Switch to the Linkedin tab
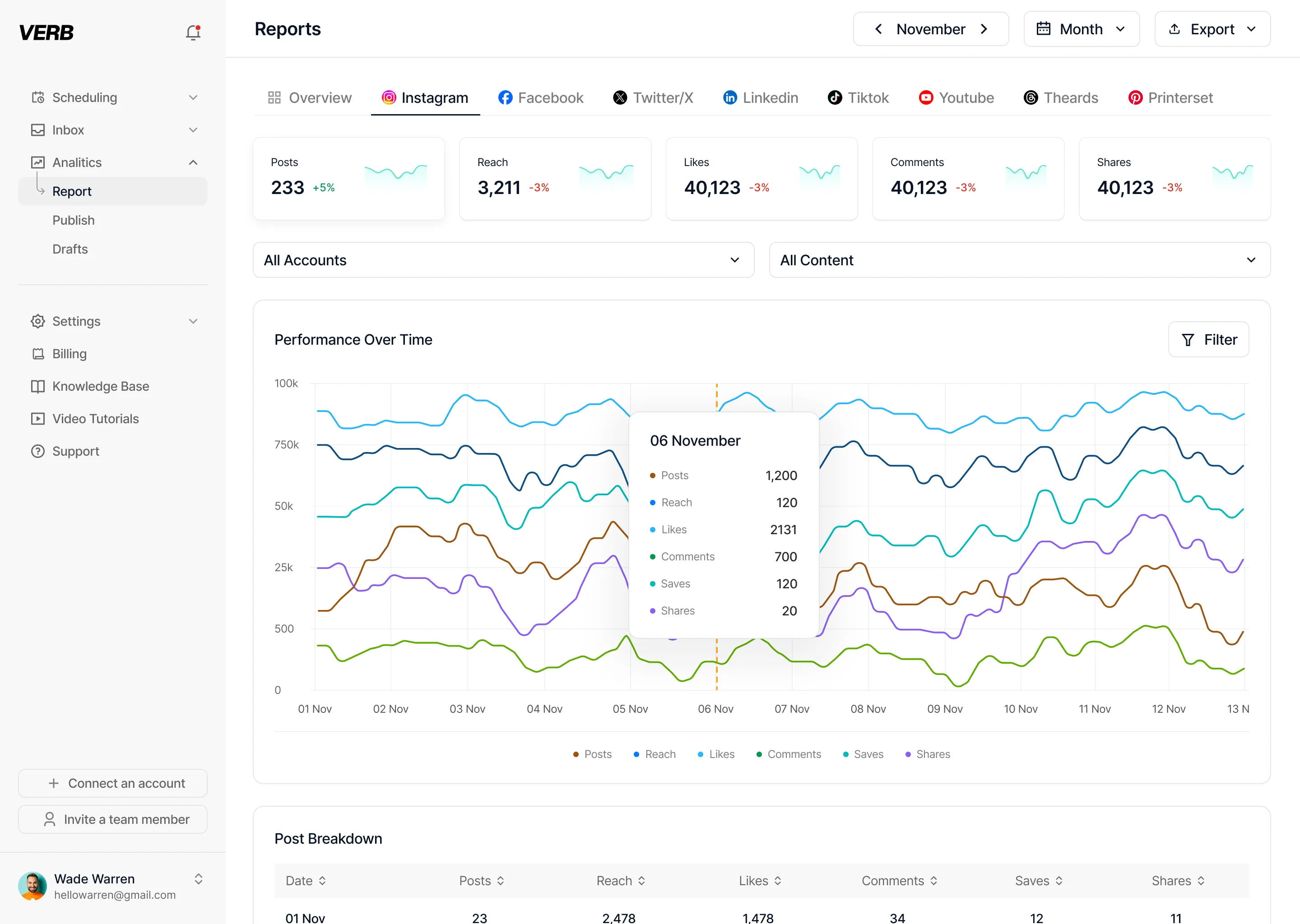Viewport: 1300px width, 924px height. tap(761, 98)
